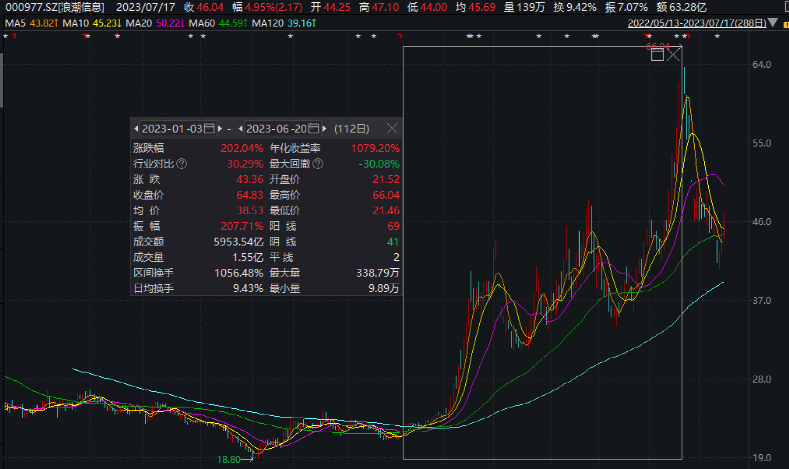The image size is (789, 469).
Task: Click the selection box's square window icon
Action: [x=657, y=54]
